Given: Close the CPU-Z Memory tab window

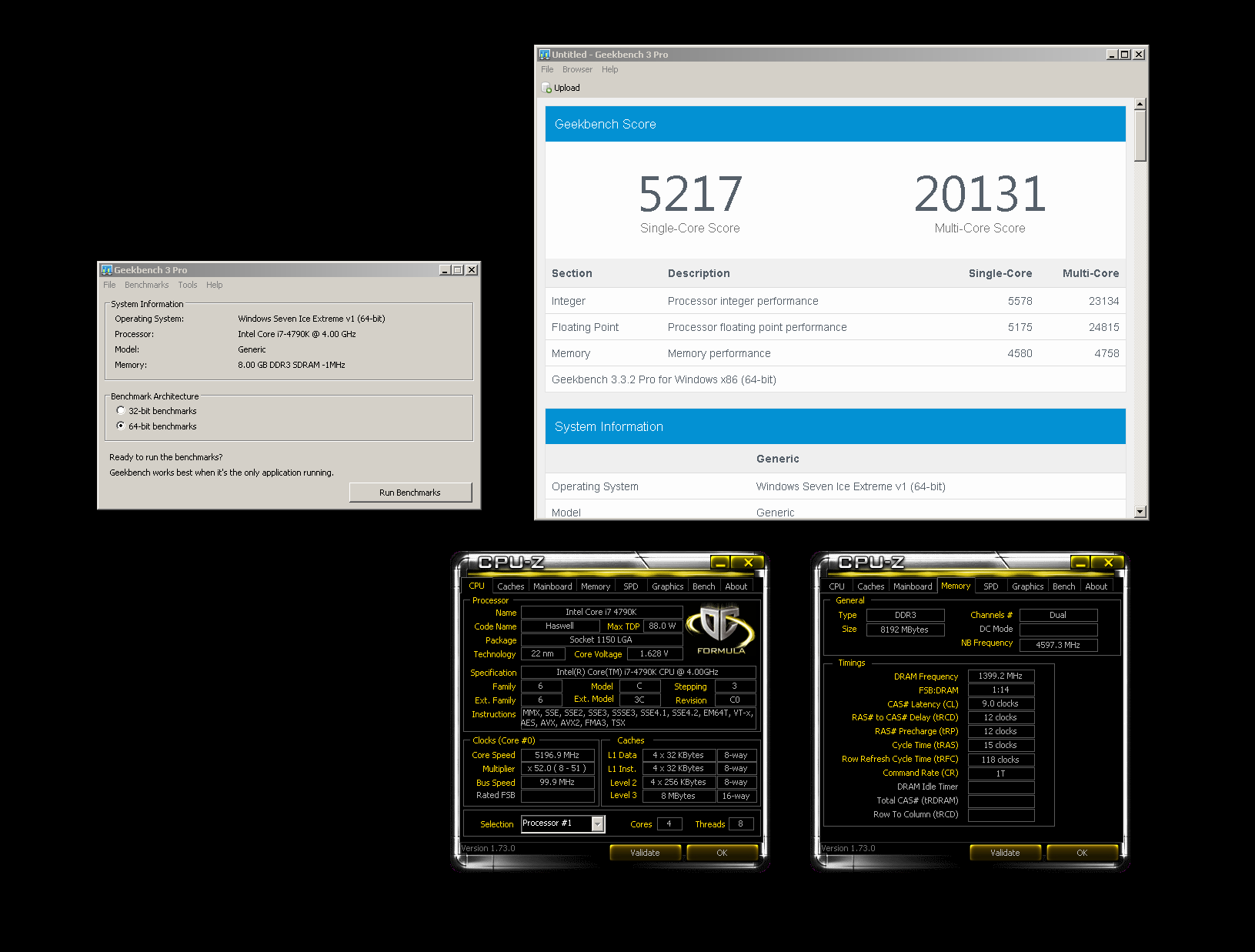Looking at the screenshot, I should tap(1108, 563).
